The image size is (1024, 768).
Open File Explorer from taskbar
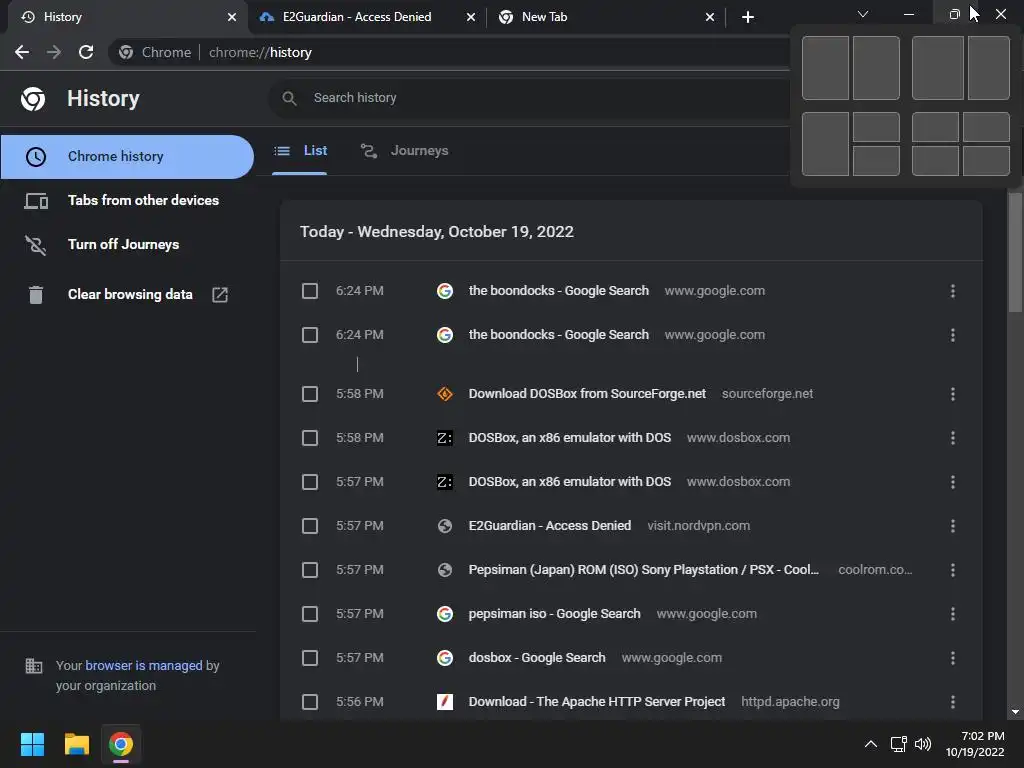tap(76, 744)
